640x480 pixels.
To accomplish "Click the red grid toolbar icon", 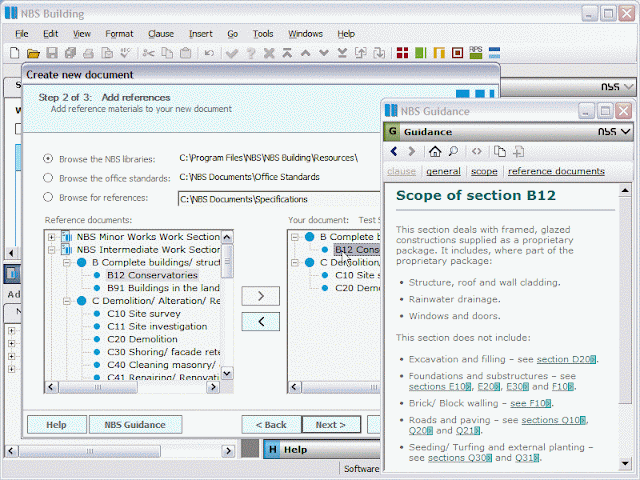I will click(x=402, y=53).
